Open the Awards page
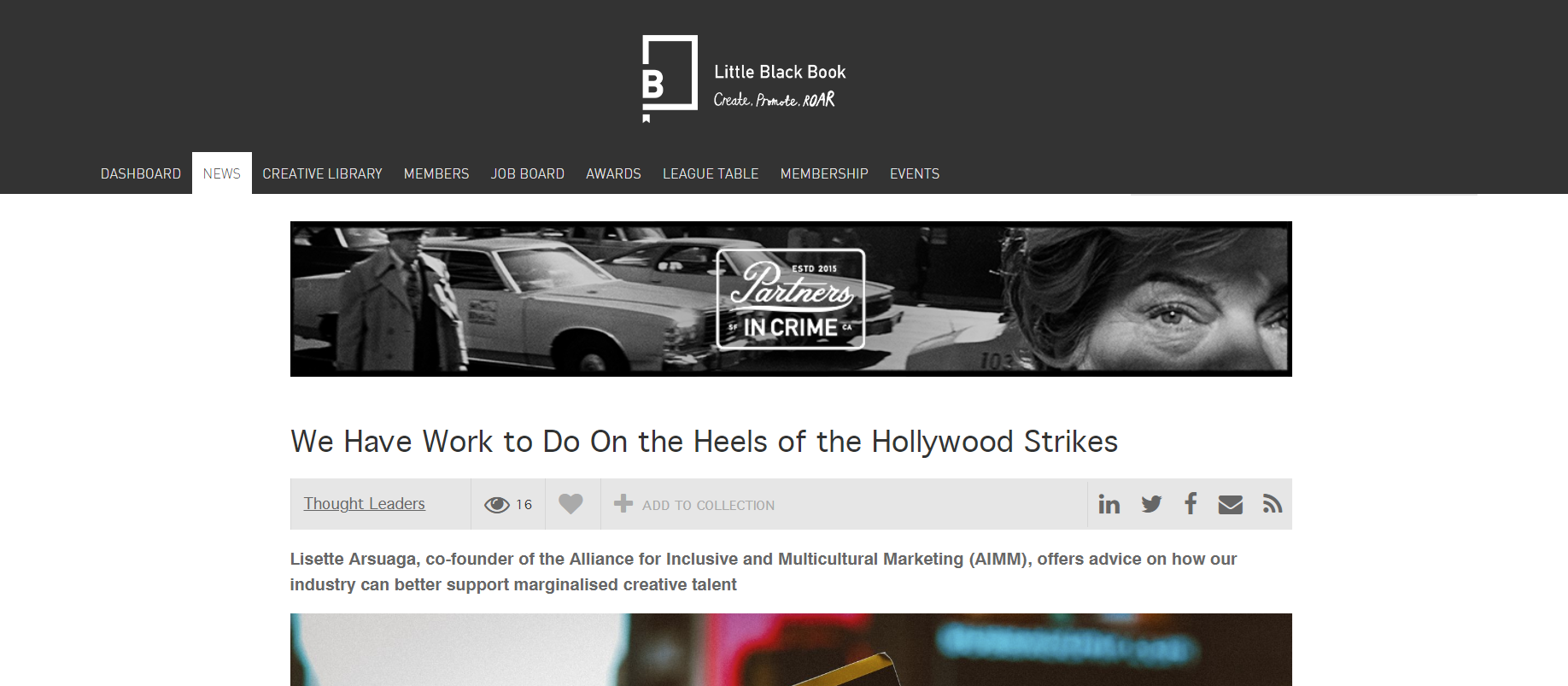The image size is (1568, 686). tap(613, 173)
